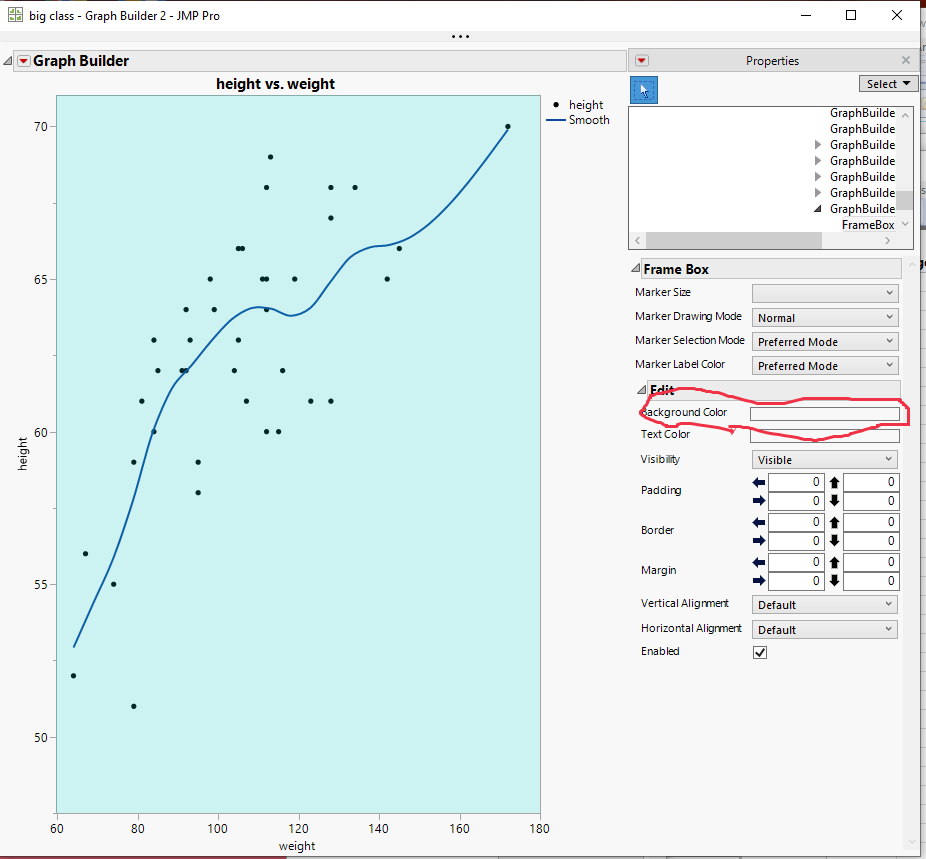Open the Marker Drawing Mode dropdown
This screenshot has height=859, width=926.
[825, 318]
